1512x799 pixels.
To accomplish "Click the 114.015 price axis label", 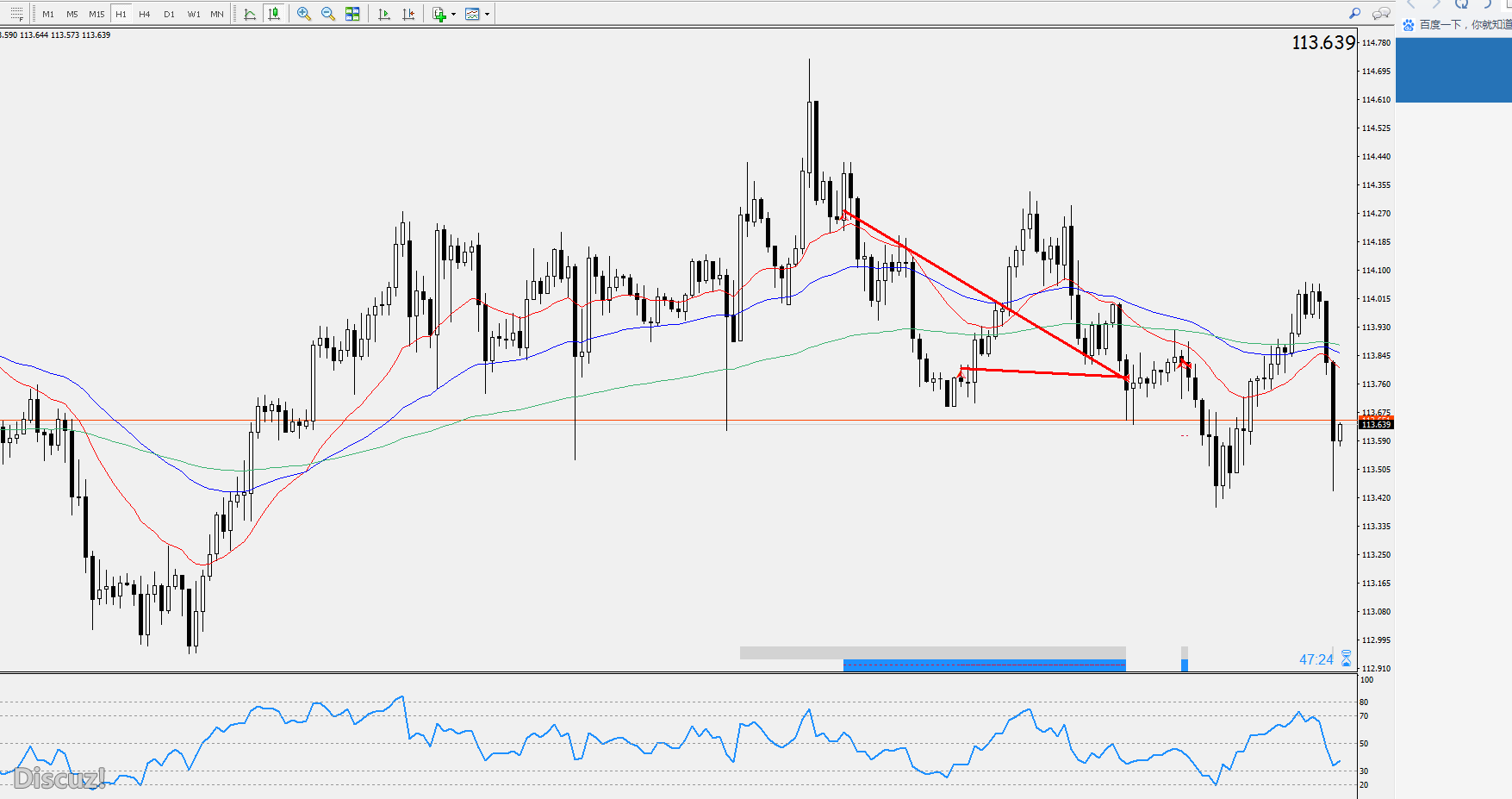I will pyautogui.click(x=1376, y=299).
